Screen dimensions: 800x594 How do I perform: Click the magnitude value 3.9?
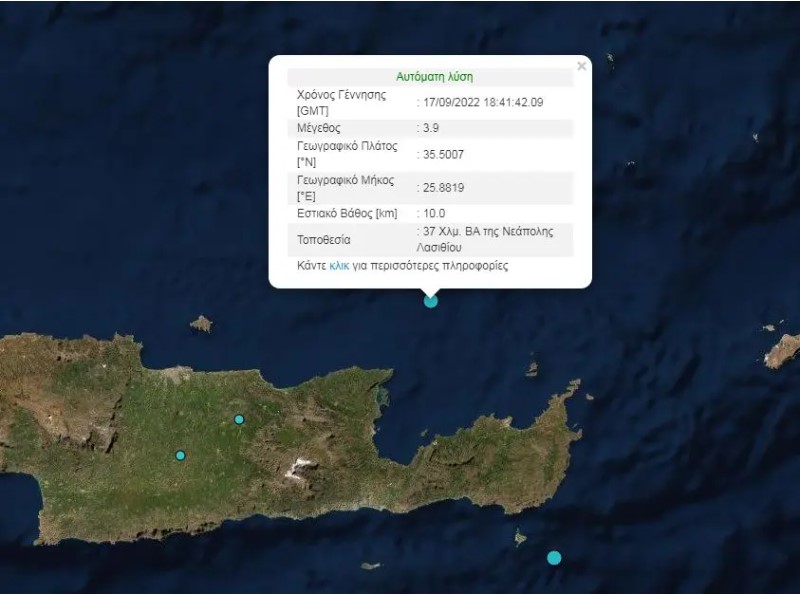[431, 128]
